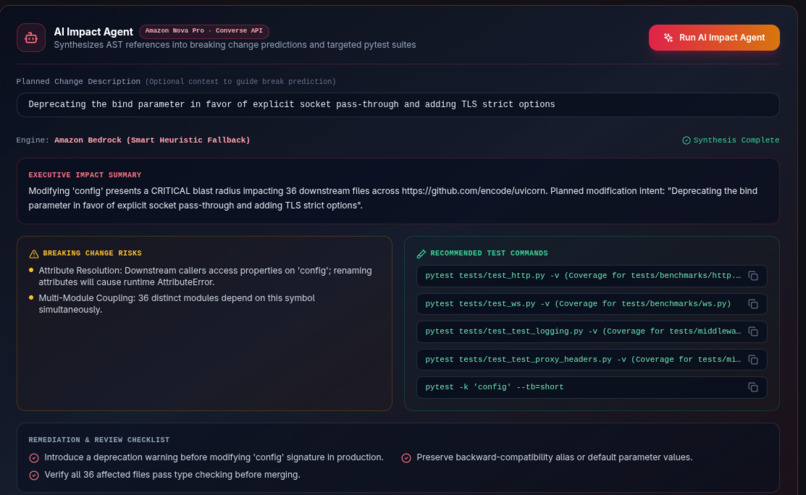Image resolution: width=806 pixels, height=495 pixels.
Task: Copy the pytest tests/test_ws.py command
Action: click(x=753, y=304)
